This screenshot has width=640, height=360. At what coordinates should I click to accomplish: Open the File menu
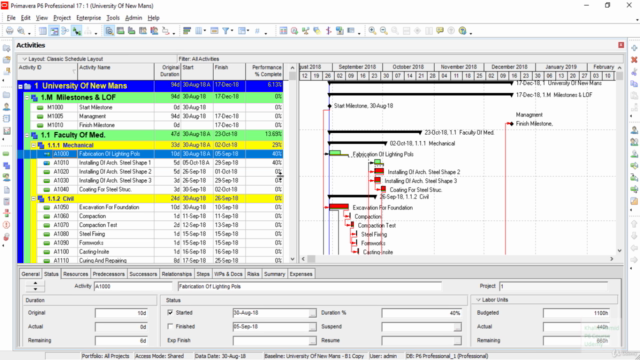pos(11,18)
